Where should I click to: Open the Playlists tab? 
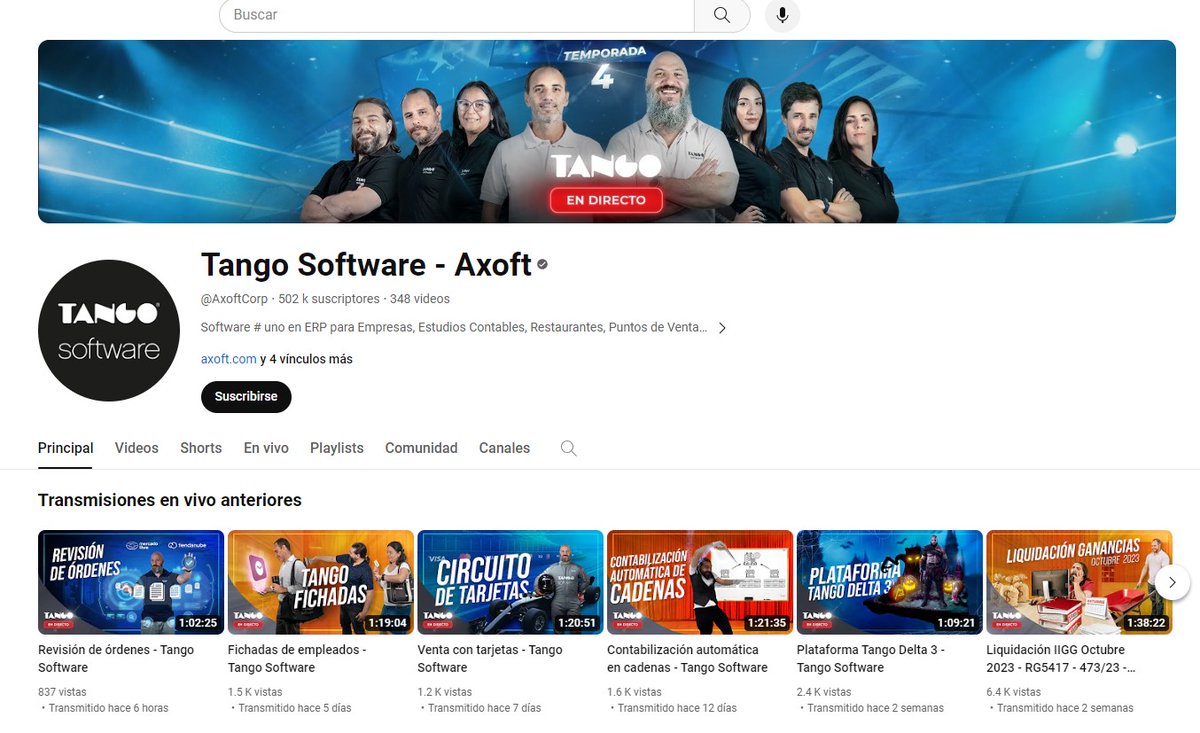pos(336,448)
